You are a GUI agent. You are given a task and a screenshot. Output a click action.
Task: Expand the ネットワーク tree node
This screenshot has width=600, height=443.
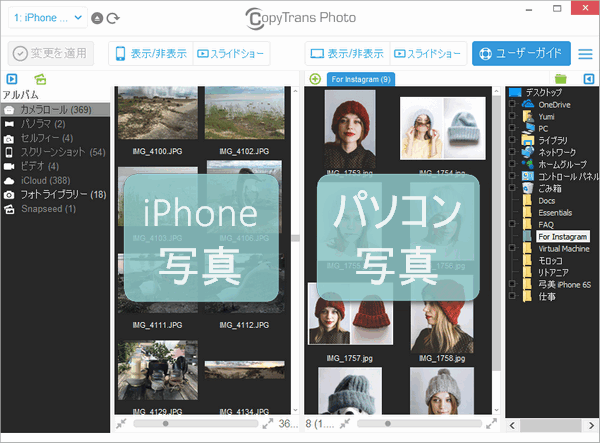click(512, 152)
